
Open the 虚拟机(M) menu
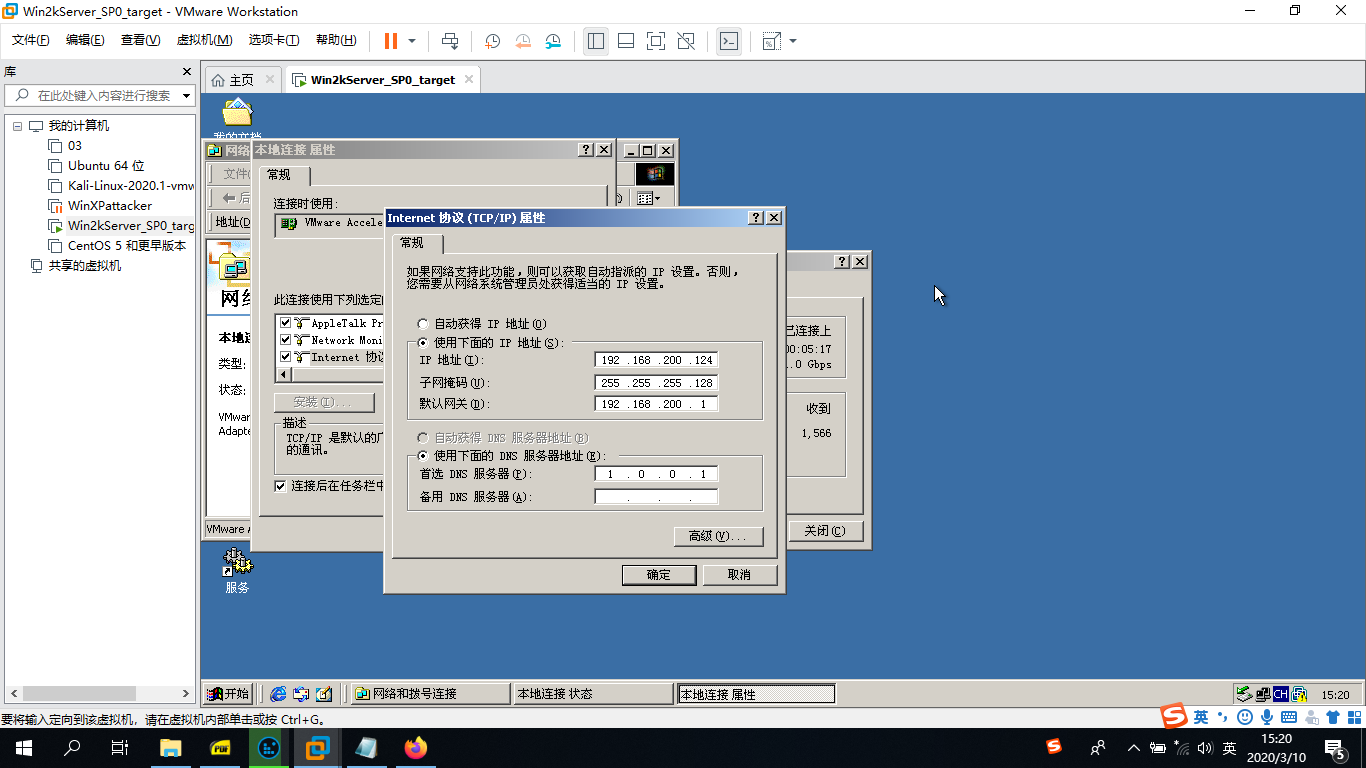coord(204,40)
